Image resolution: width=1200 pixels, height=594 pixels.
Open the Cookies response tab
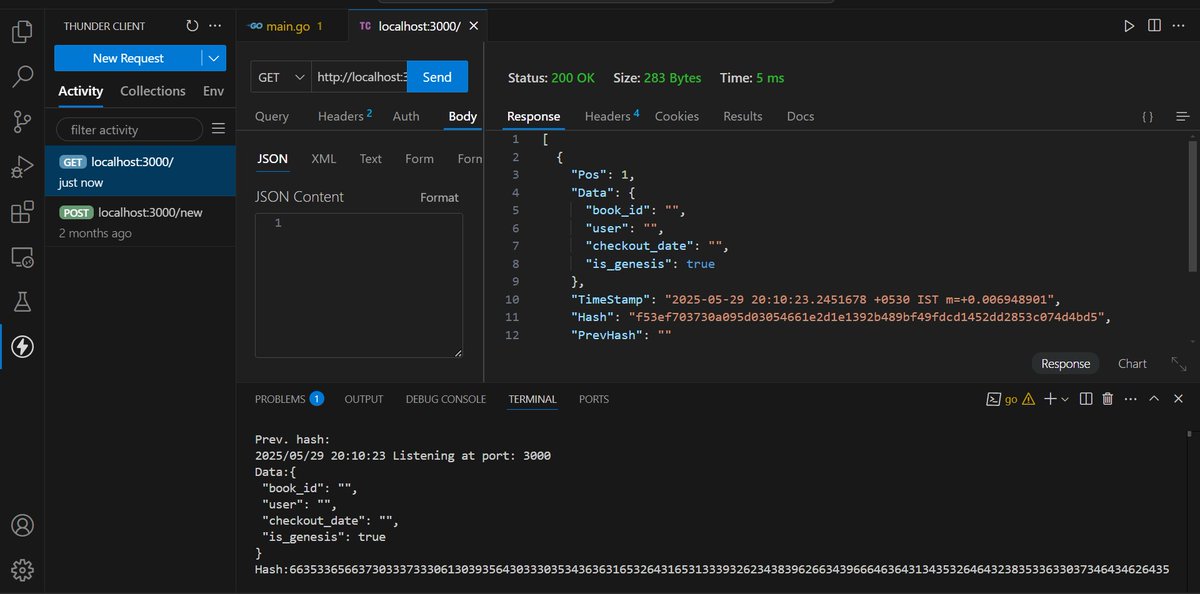677,116
